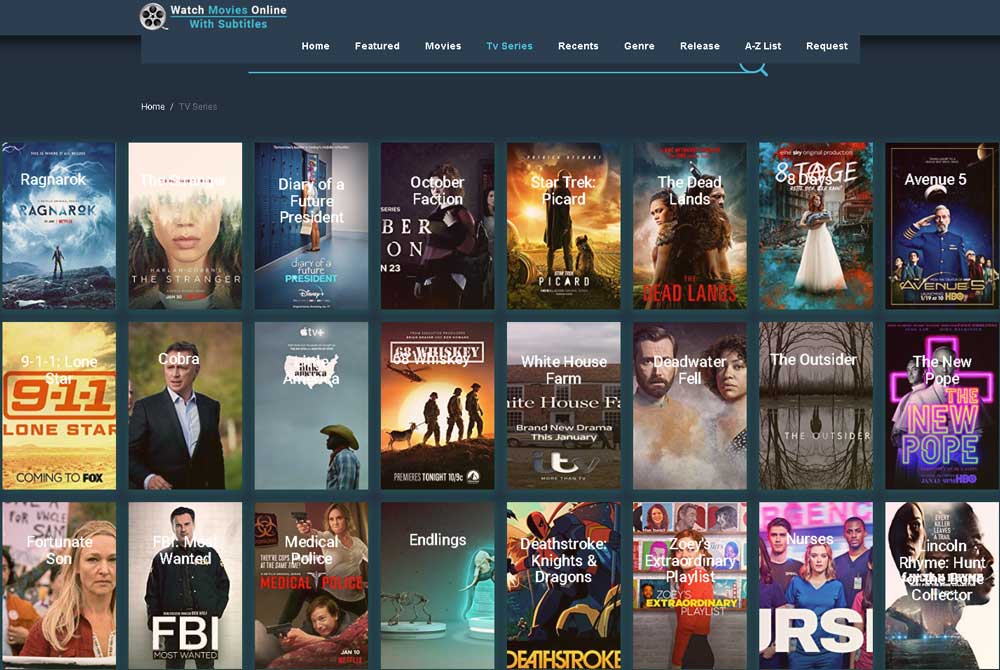This screenshot has width=1000, height=670.
Task: Open the Star Trek: Picard poster
Action: click(x=564, y=226)
